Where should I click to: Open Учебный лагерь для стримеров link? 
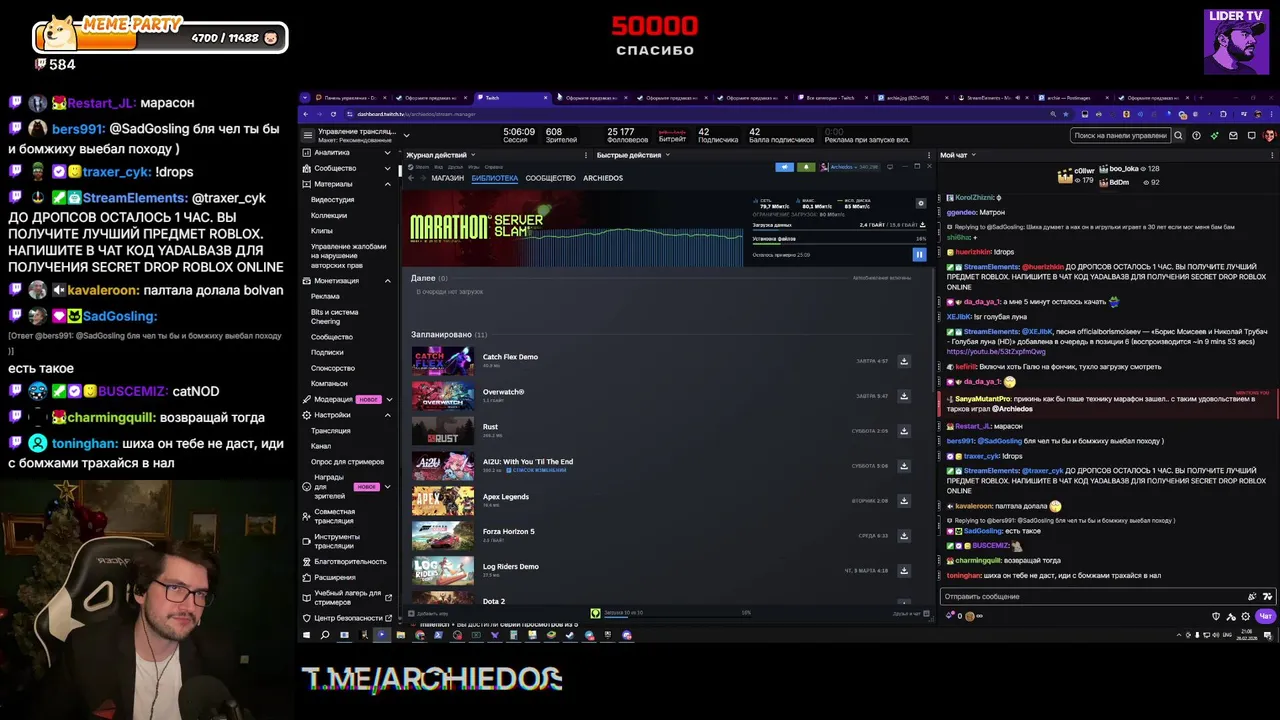[347, 597]
